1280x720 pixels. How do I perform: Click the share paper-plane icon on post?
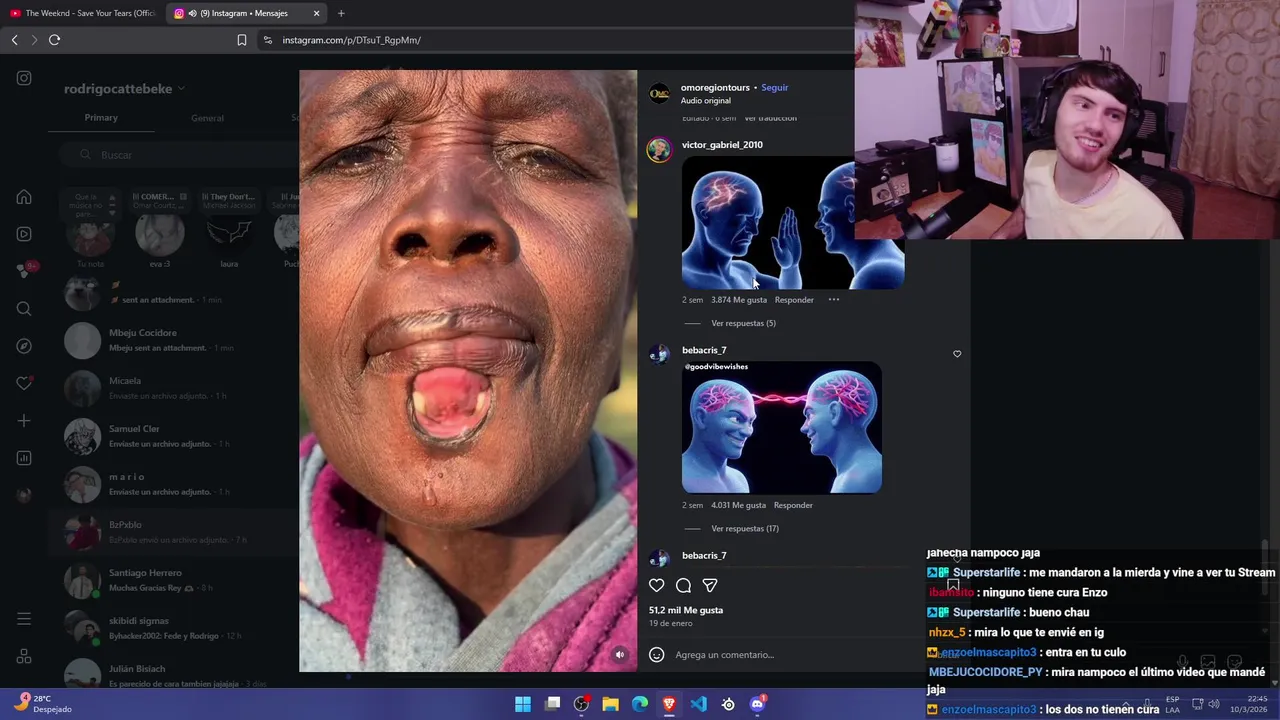pos(710,585)
